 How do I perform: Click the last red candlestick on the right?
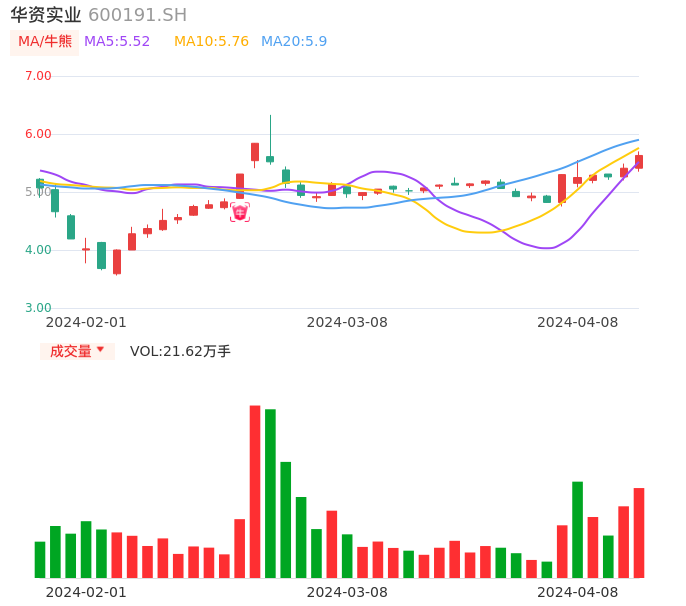pos(638,162)
